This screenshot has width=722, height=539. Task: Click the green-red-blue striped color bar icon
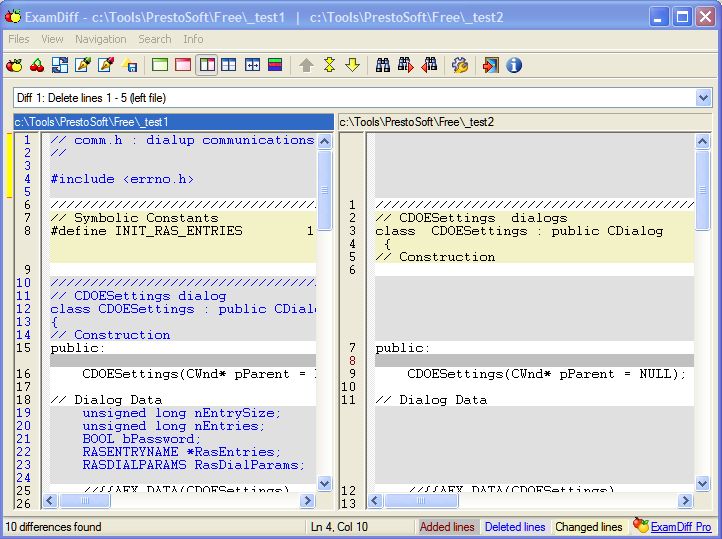[275, 65]
